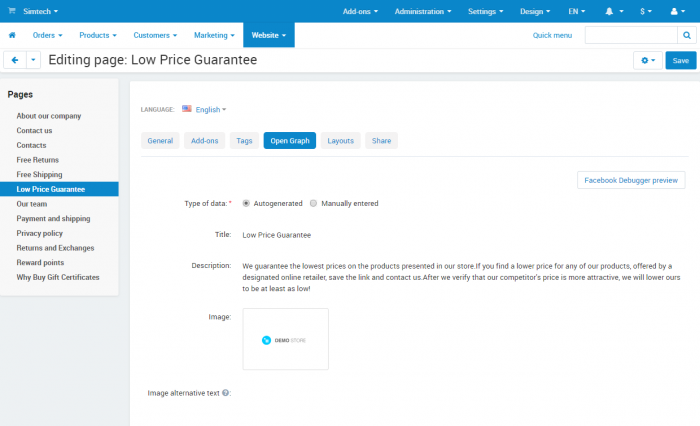Switch to the Layouts tab

point(341,141)
